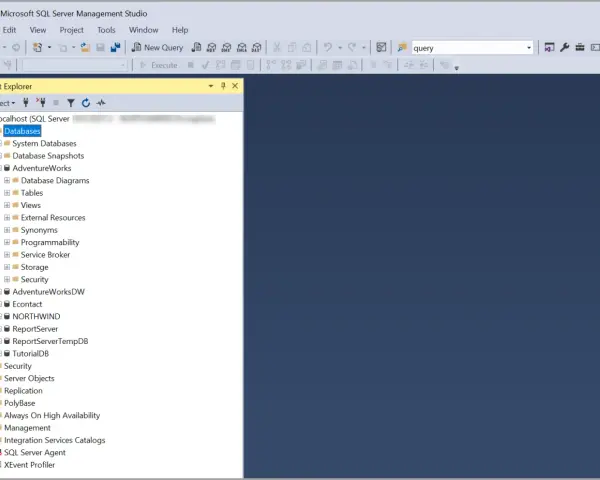Select the Integration Services Catalogs node
The height and width of the screenshot is (480, 600).
[55, 440]
